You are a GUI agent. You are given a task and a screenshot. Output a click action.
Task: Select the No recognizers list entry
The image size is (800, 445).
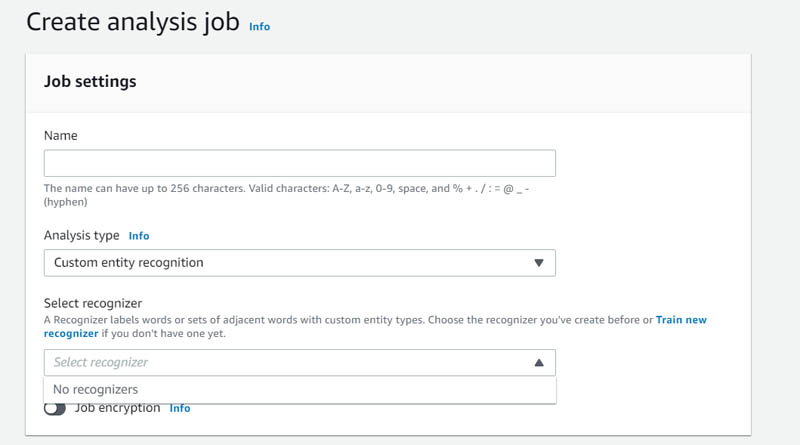click(300, 390)
